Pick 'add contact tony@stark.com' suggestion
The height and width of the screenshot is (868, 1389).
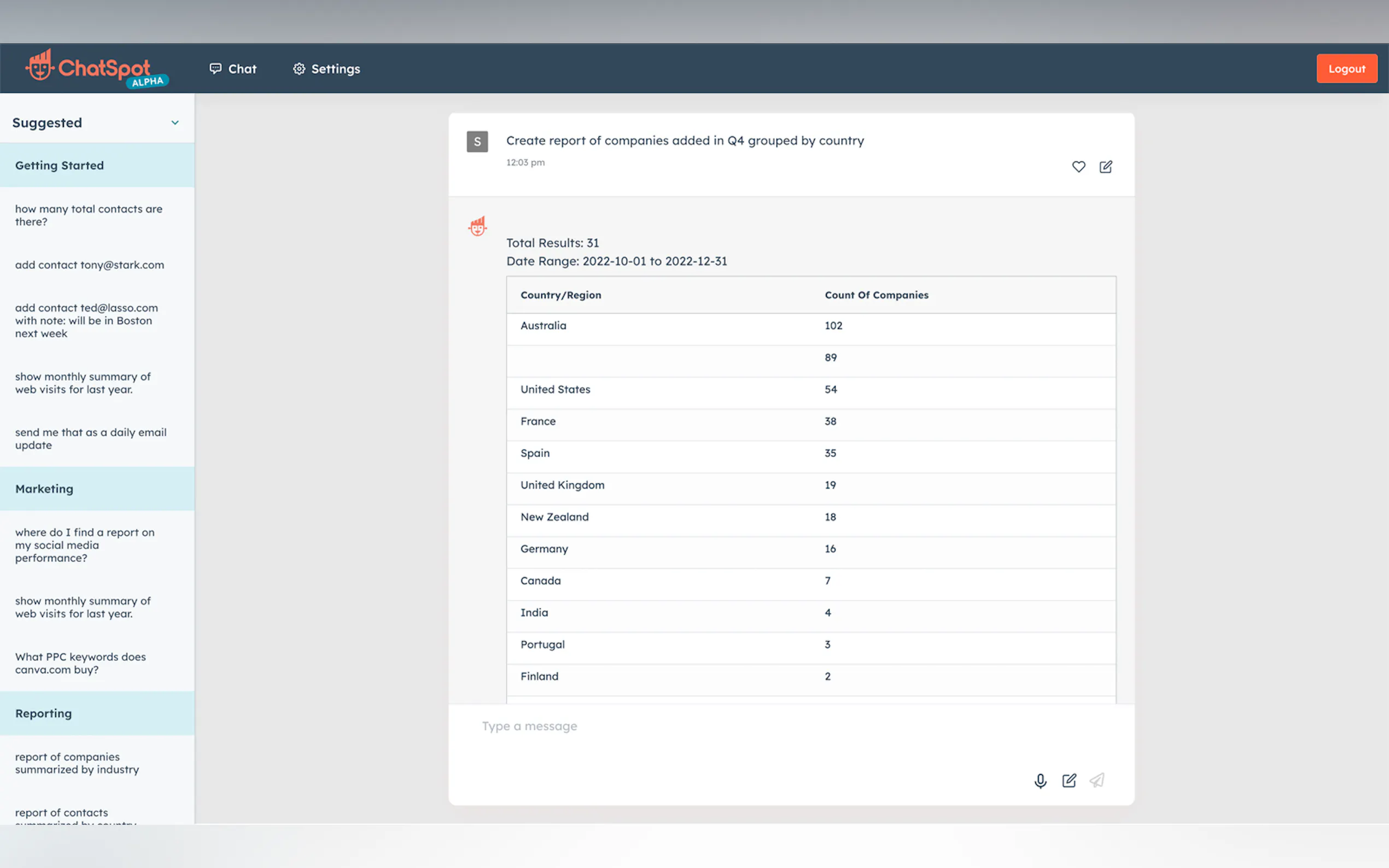(90, 265)
